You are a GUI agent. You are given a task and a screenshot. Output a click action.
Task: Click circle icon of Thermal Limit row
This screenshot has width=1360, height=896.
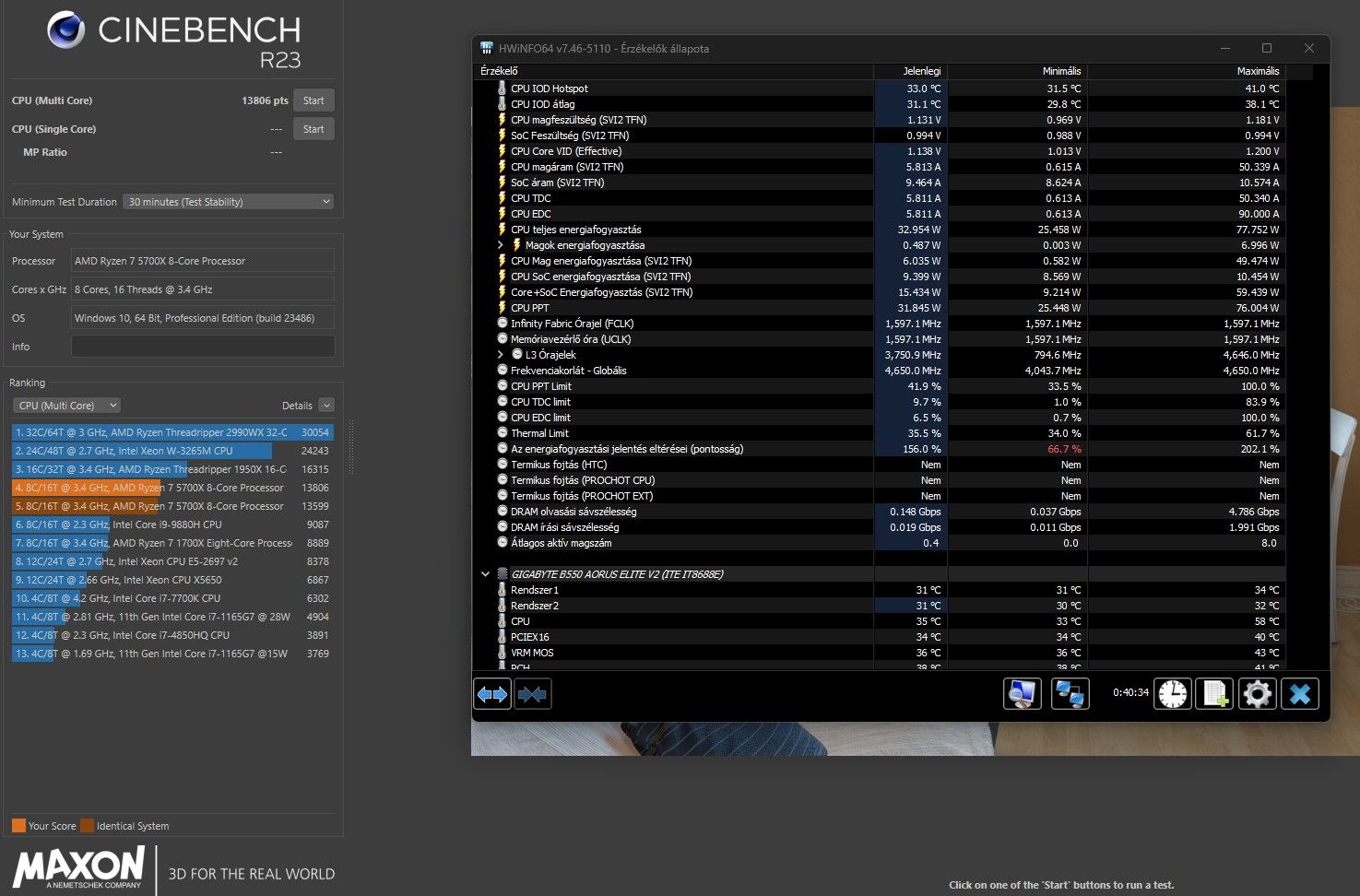pos(503,433)
